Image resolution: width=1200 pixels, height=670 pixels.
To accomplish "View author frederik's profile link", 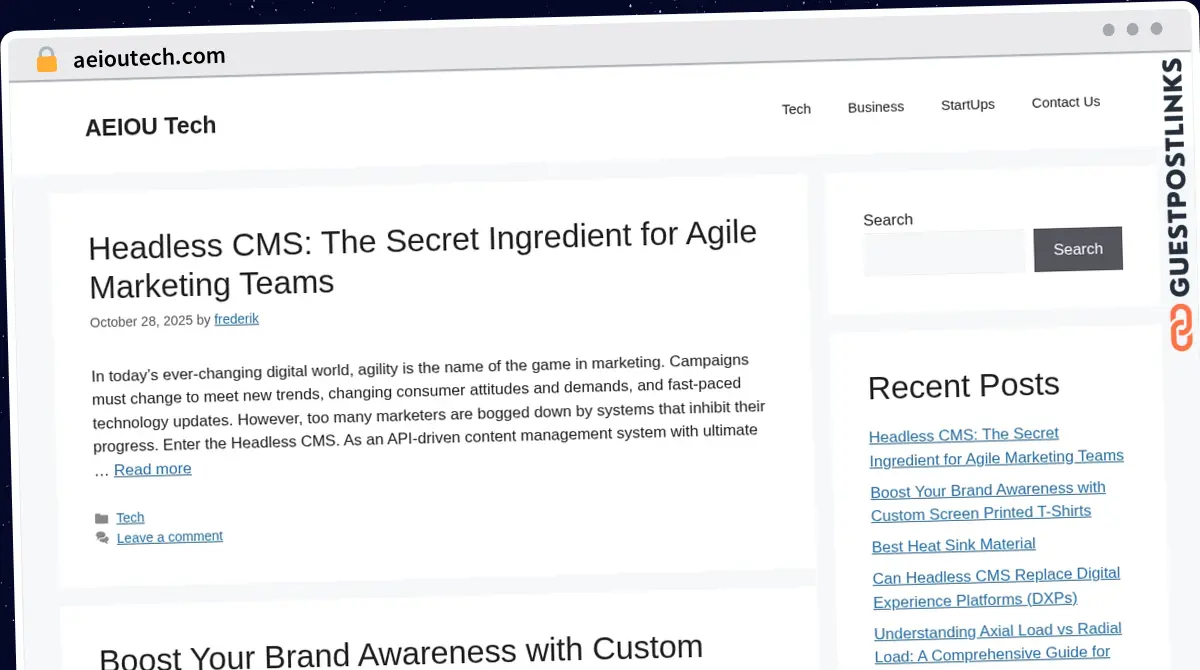I will coord(236,320).
